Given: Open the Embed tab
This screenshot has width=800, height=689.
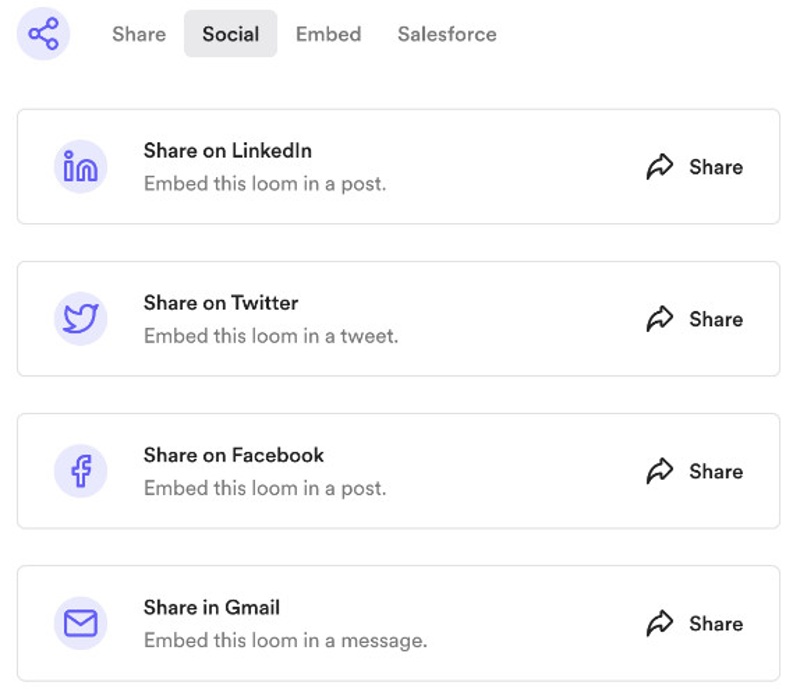Looking at the screenshot, I should pos(329,34).
